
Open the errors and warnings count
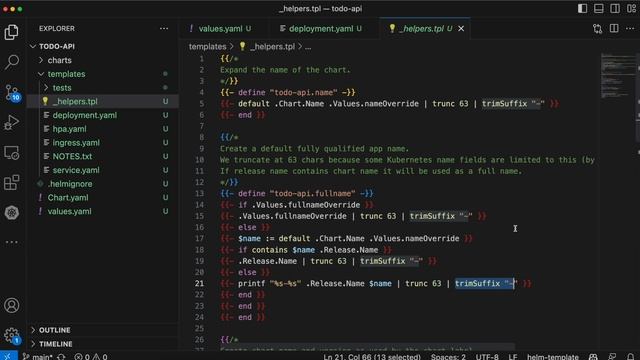tap(91, 357)
